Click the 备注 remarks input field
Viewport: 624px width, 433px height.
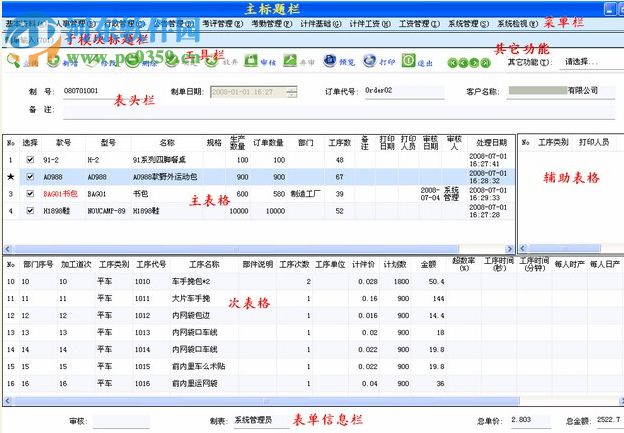click(x=339, y=111)
